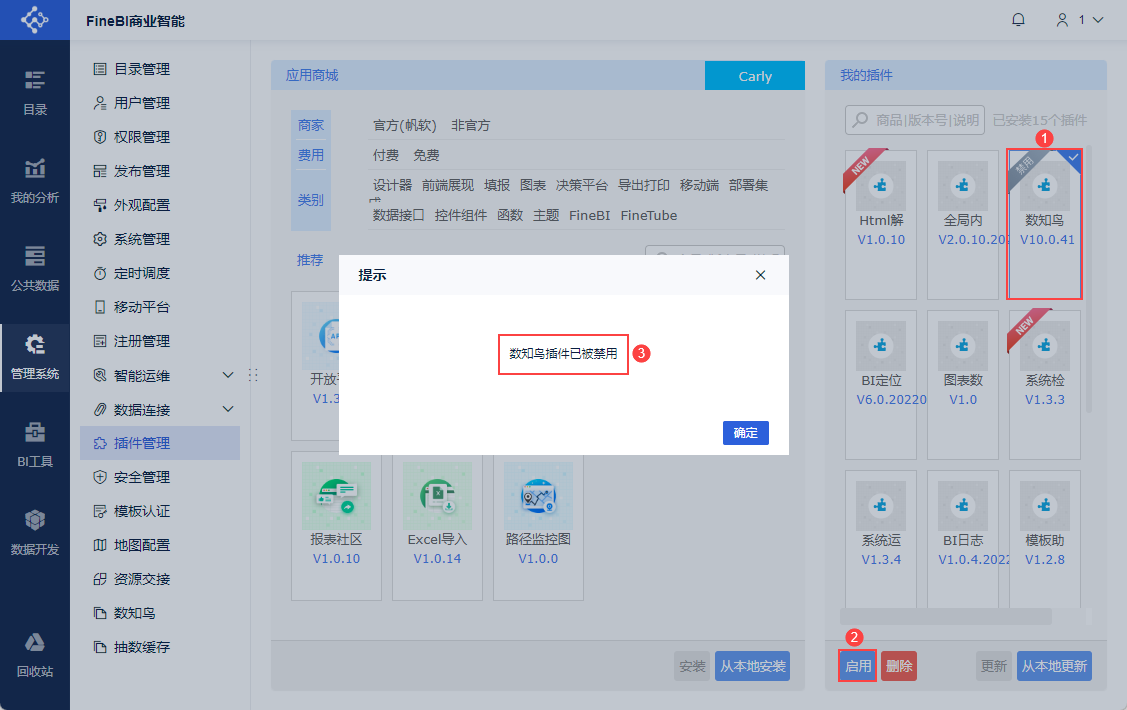
Task: Filter category by FineTube
Action: point(648,216)
